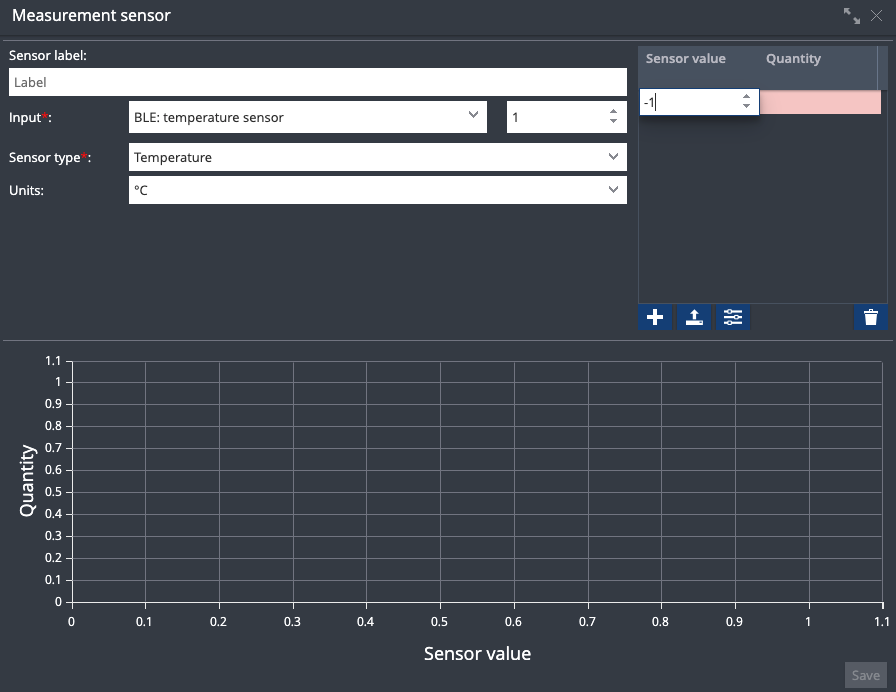Decrement the sensor value with down arrow

pos(746,106)
